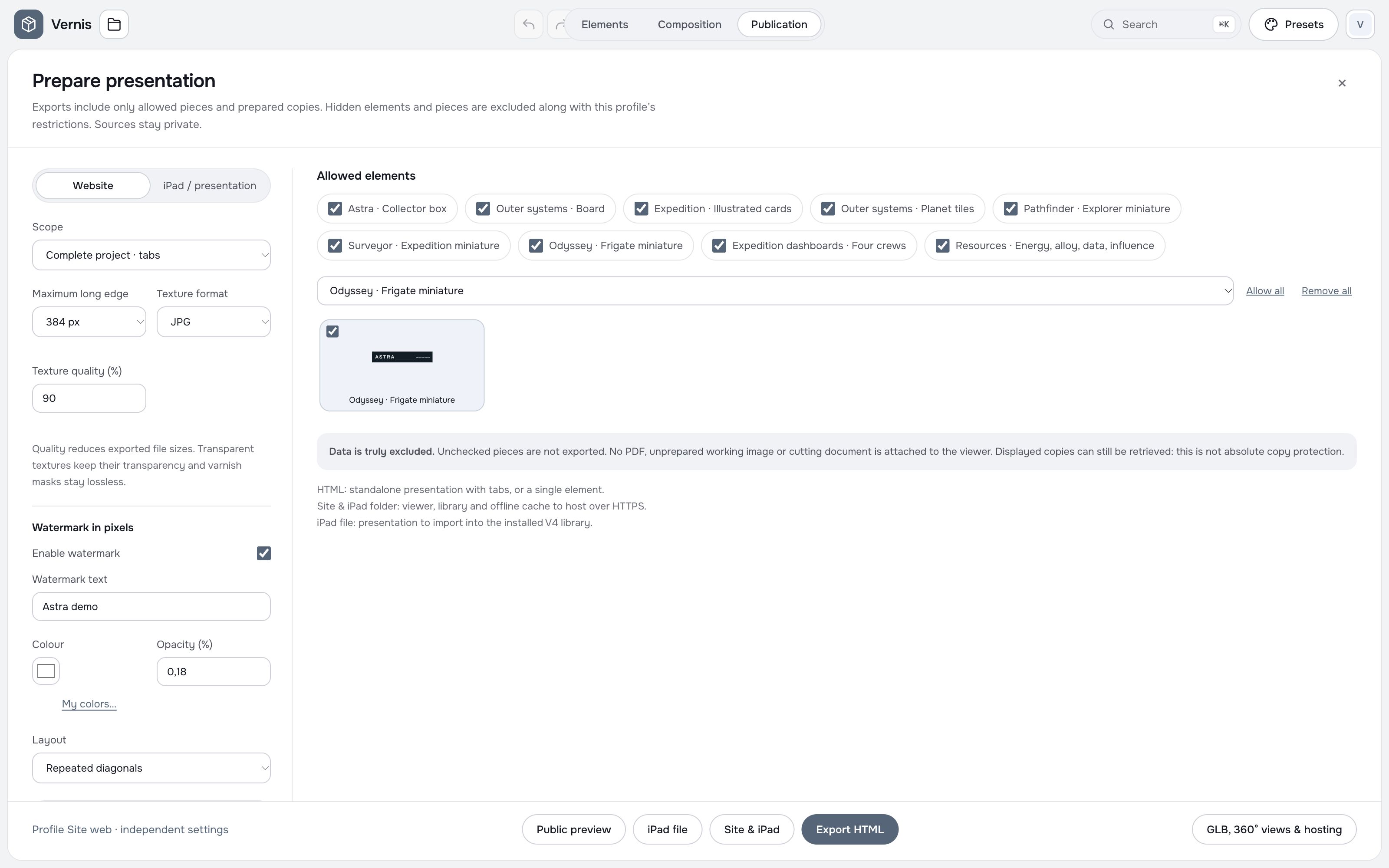Toggle Odyssey · Frigate miniature chip checkbox

536,246
